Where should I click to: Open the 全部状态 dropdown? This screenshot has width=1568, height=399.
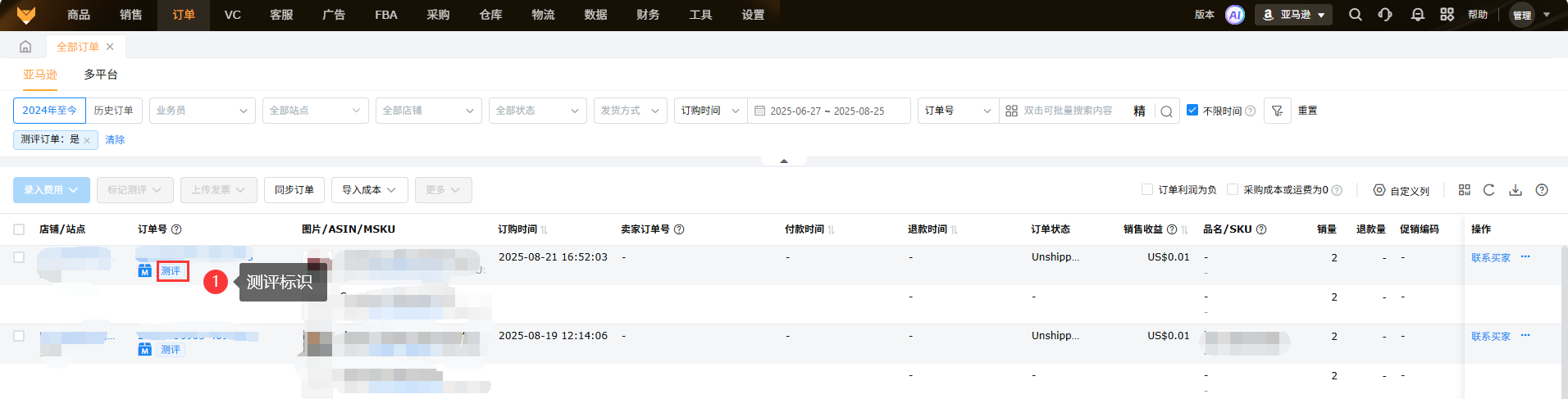[x=537, y=111]
